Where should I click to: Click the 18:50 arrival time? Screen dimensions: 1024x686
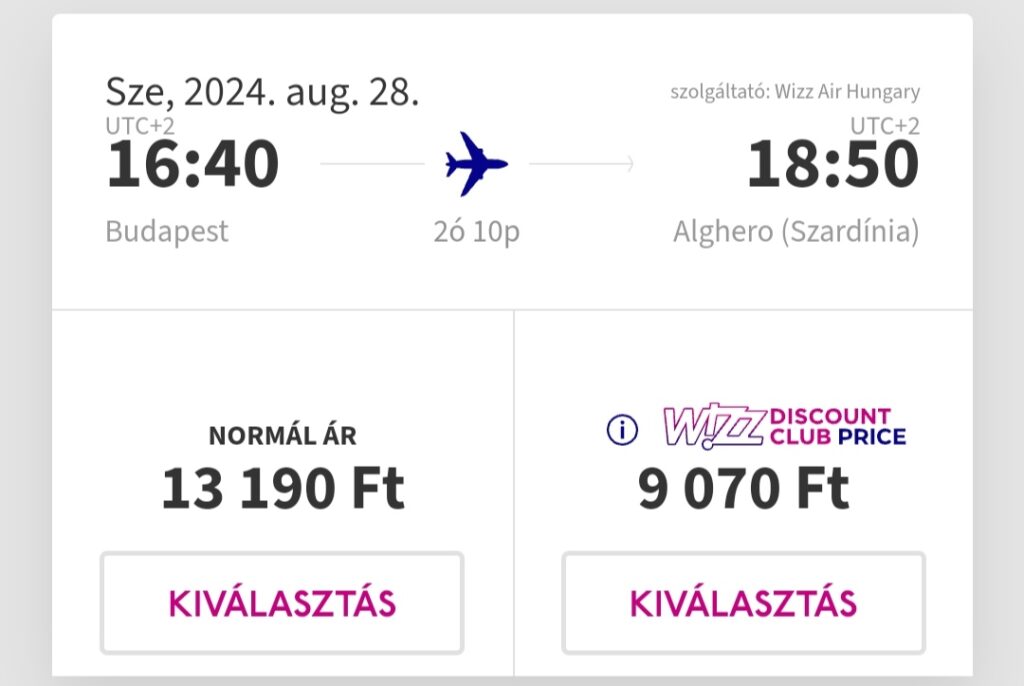[833, 164]
